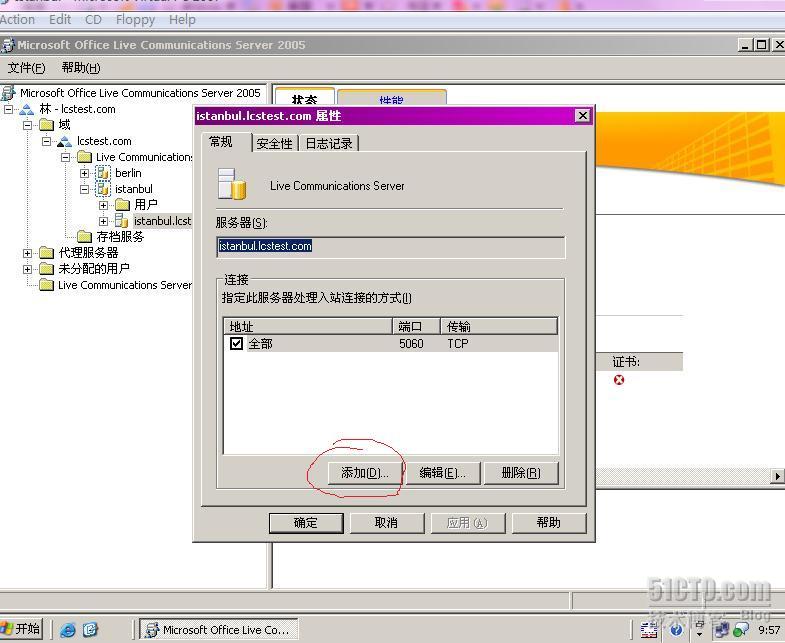Toggle the 全部 address checkbox
The height and width of the screenshot is (643, 785).
tap(236, 344)
